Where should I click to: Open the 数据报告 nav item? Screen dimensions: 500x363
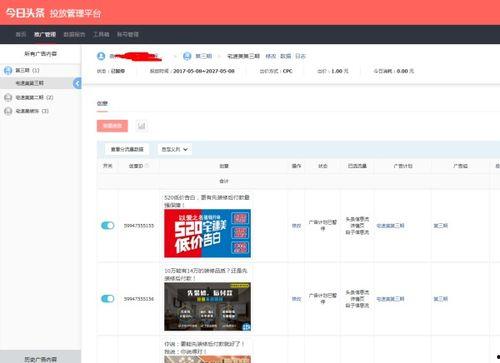pyautogui.click(x=74, y=34)
